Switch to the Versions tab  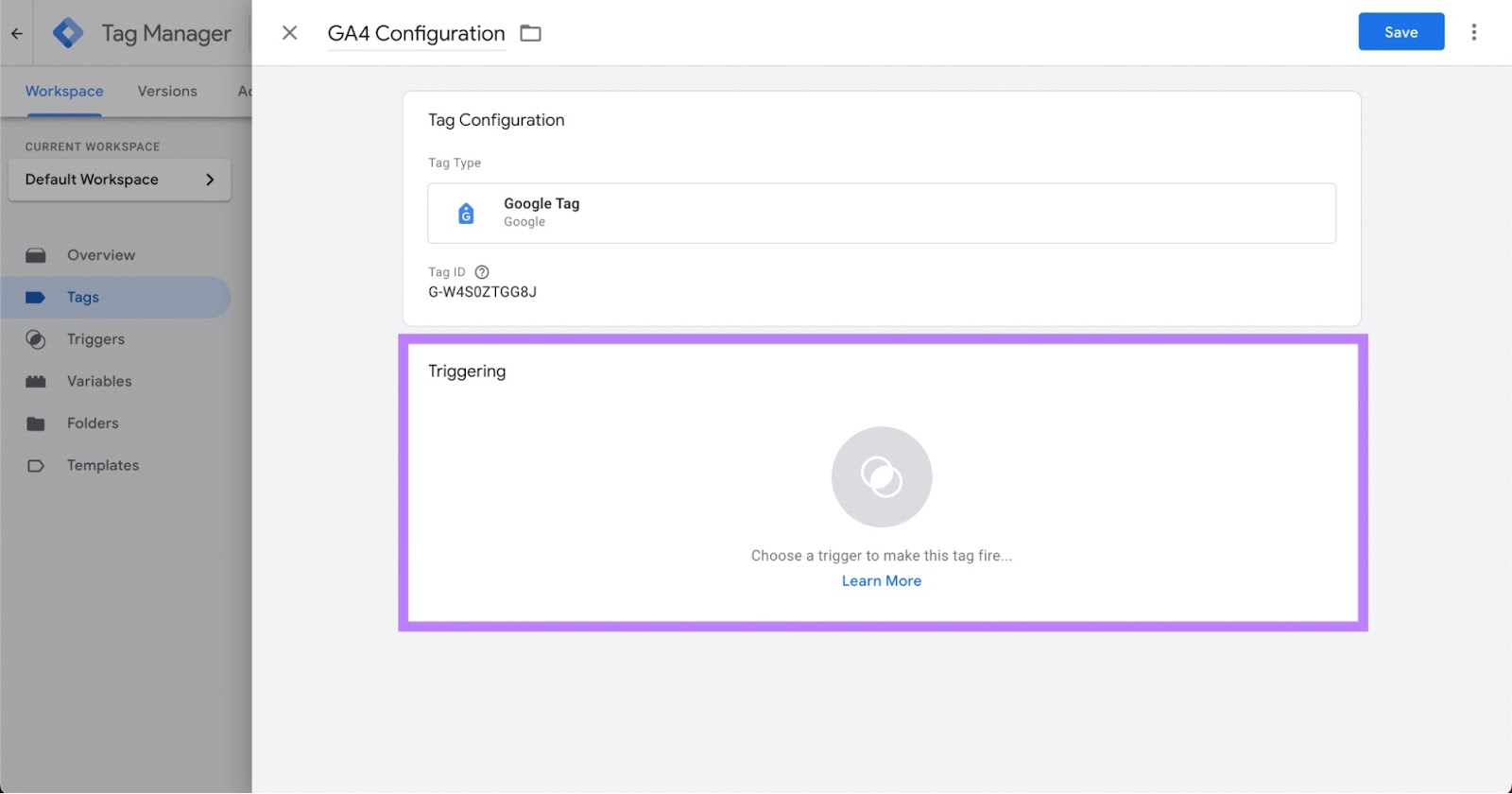[167, 92]
